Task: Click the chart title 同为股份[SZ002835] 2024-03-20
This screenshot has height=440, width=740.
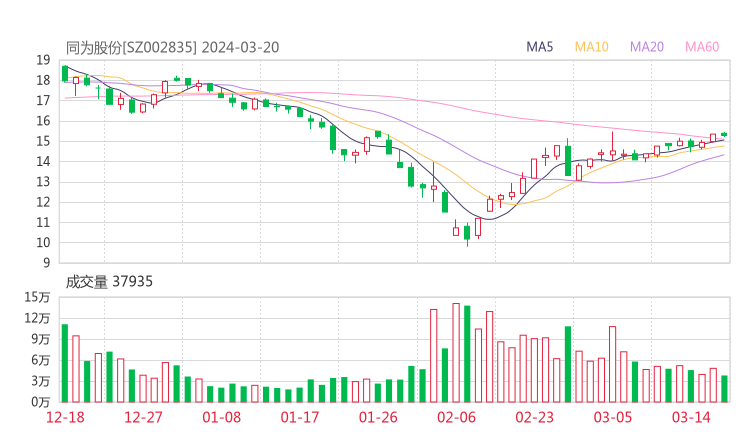Action: (x=172, y=47)
